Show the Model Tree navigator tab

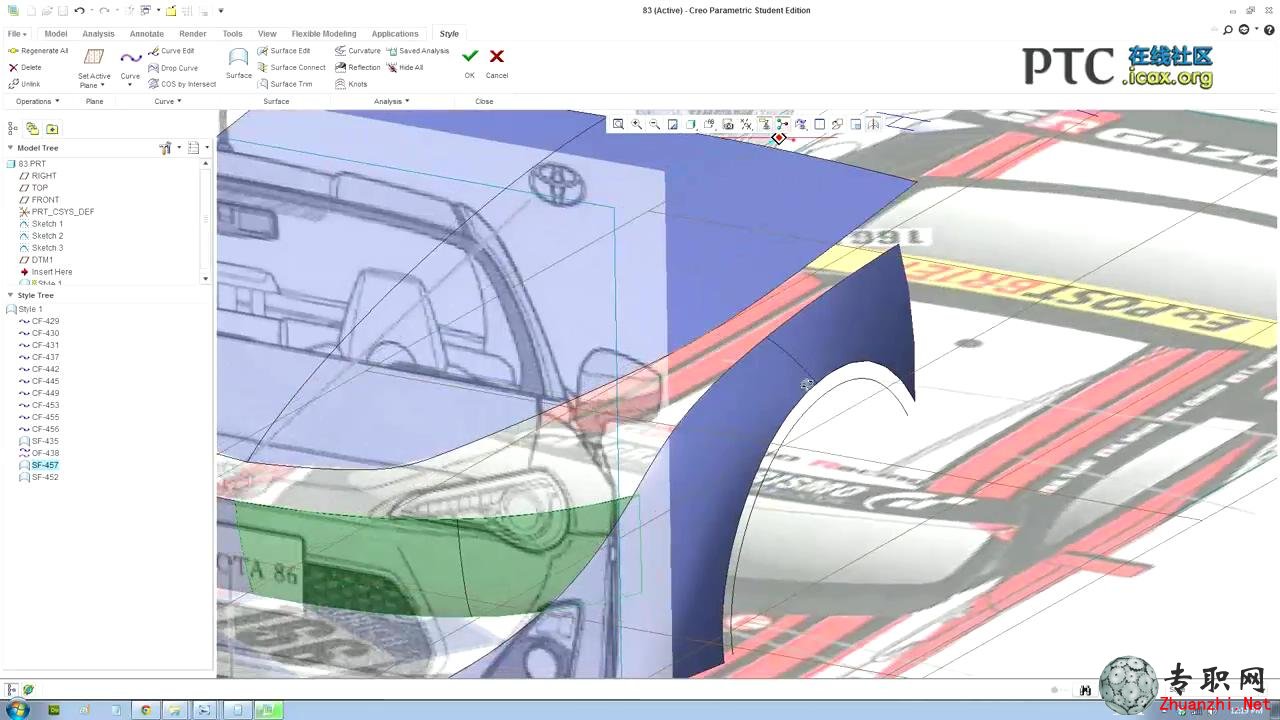pyautogui.click(x=13, y=128)
